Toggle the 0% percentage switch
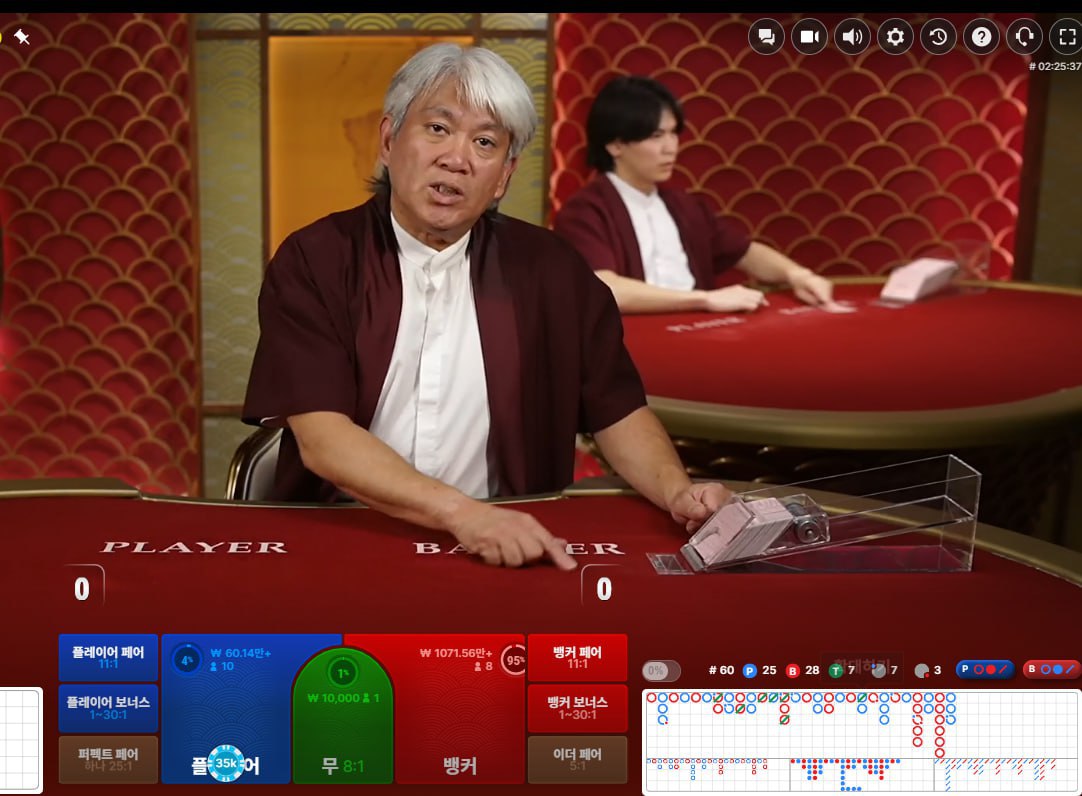The height and width of the screenshot is (796, 1082). tap(661, 670)
